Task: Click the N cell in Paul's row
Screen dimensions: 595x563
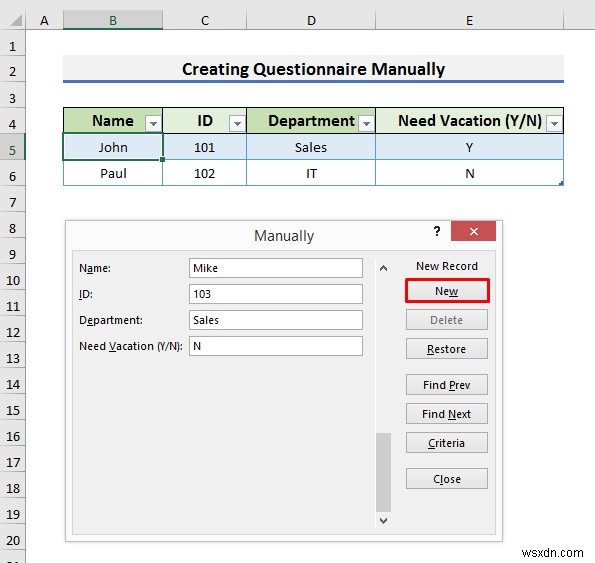Action: (469, 173)
